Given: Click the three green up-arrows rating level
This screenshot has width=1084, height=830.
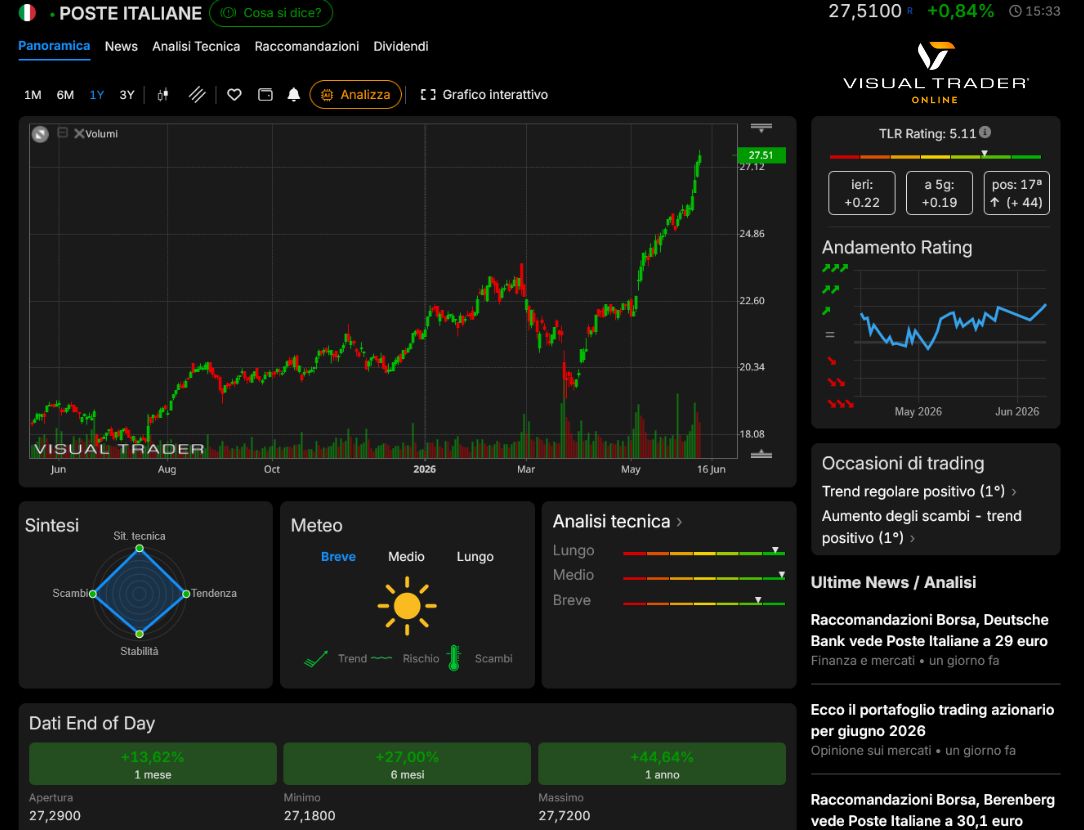Looking at the screenshot, I should tap(834, 267).
